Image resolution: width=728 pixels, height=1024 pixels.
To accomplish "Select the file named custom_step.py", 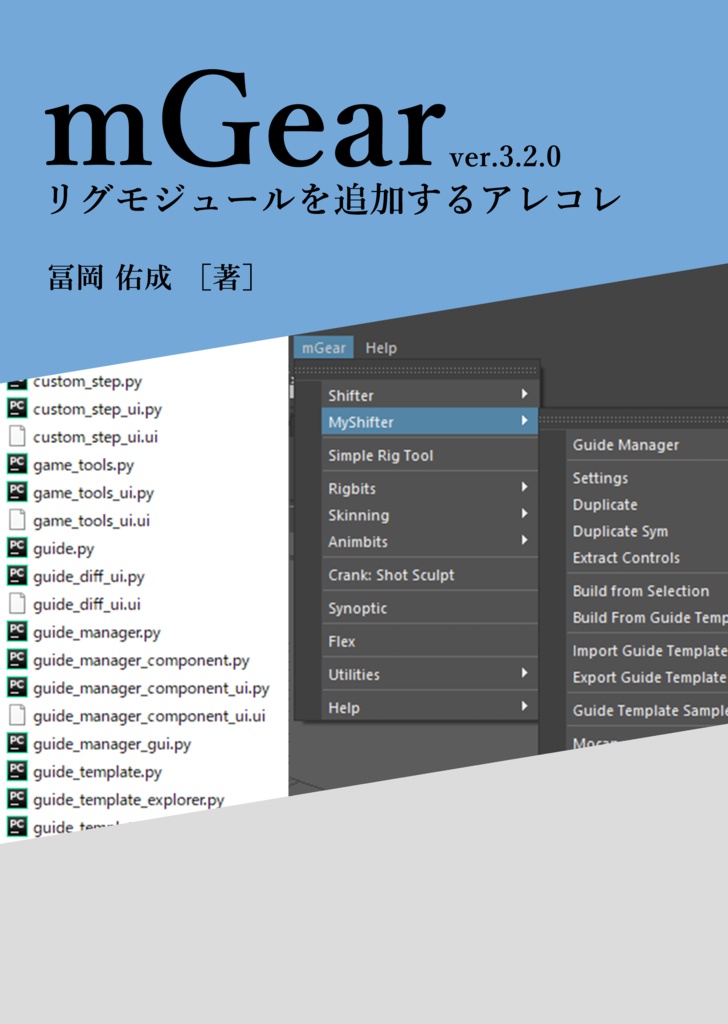I will pyautogui.click(x=87, y=381).
